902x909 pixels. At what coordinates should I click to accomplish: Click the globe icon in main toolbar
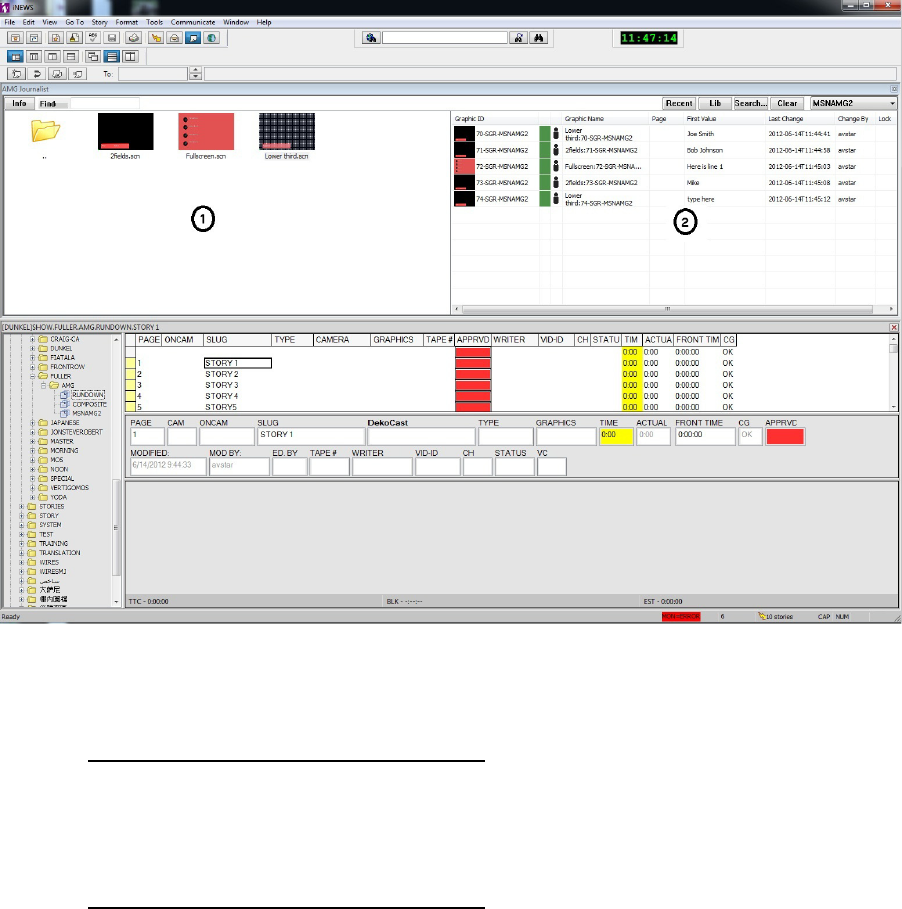212,38
